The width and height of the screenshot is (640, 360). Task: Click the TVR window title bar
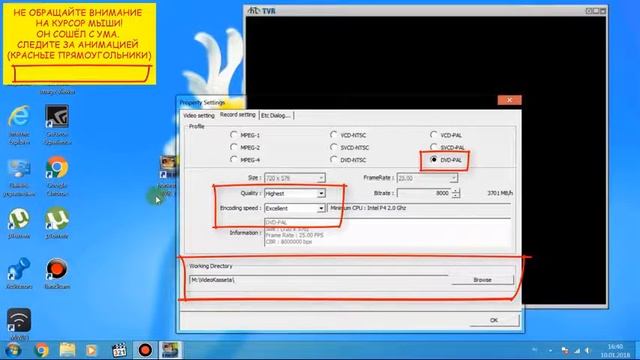pyautogui.click(x=426, y=11)
